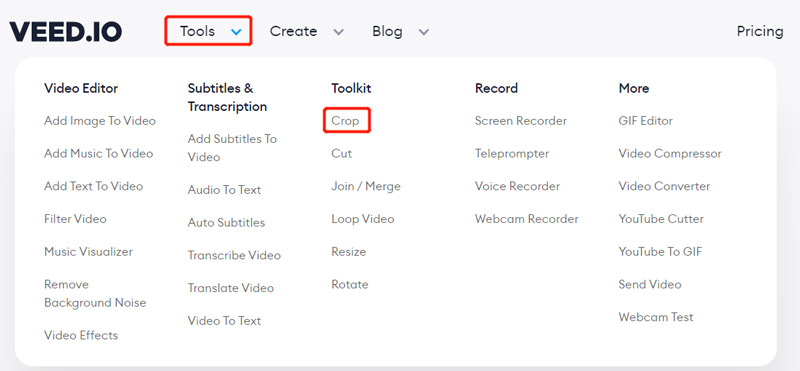The height and width of the screenshot is (371, 800).
Task: Choose Loop Video
Action: (x=363, y=219)
